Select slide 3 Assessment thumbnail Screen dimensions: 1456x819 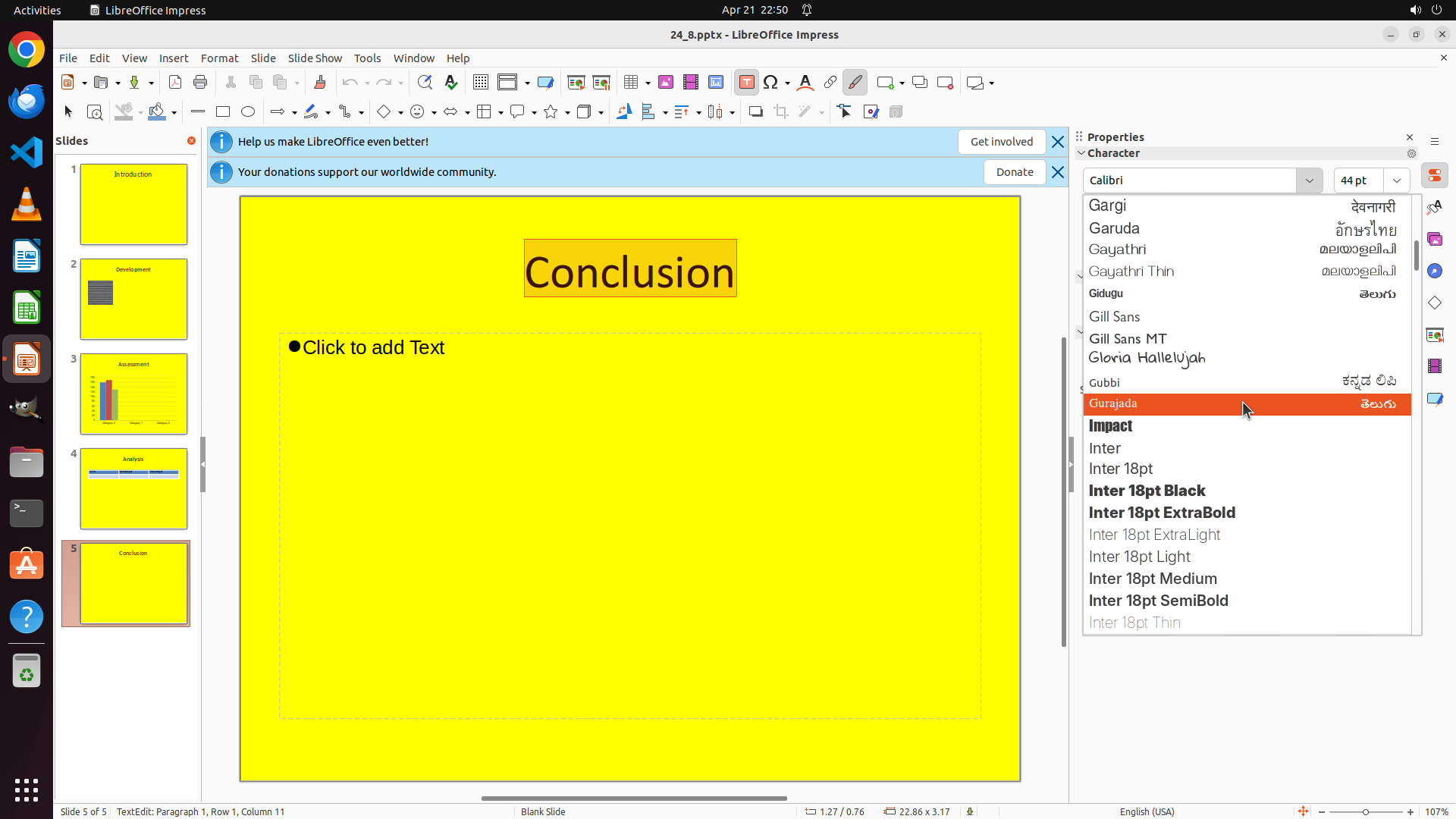(133, 394)
